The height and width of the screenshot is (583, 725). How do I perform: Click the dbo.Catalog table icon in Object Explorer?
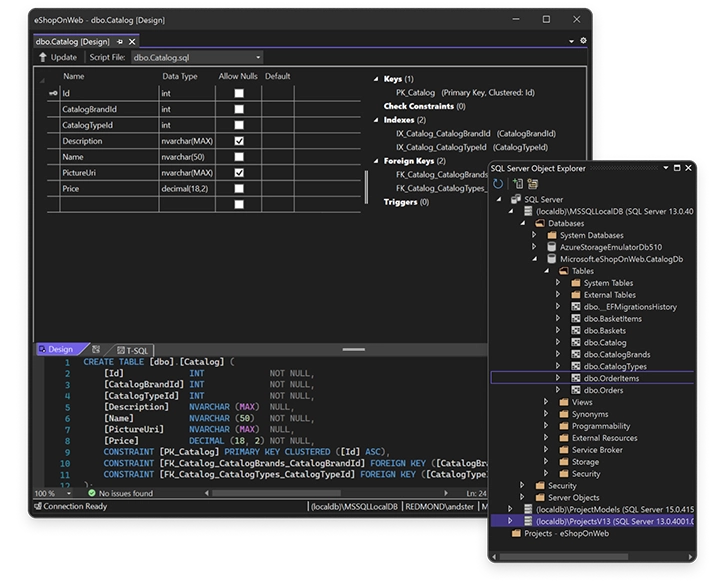pos(576,343)
